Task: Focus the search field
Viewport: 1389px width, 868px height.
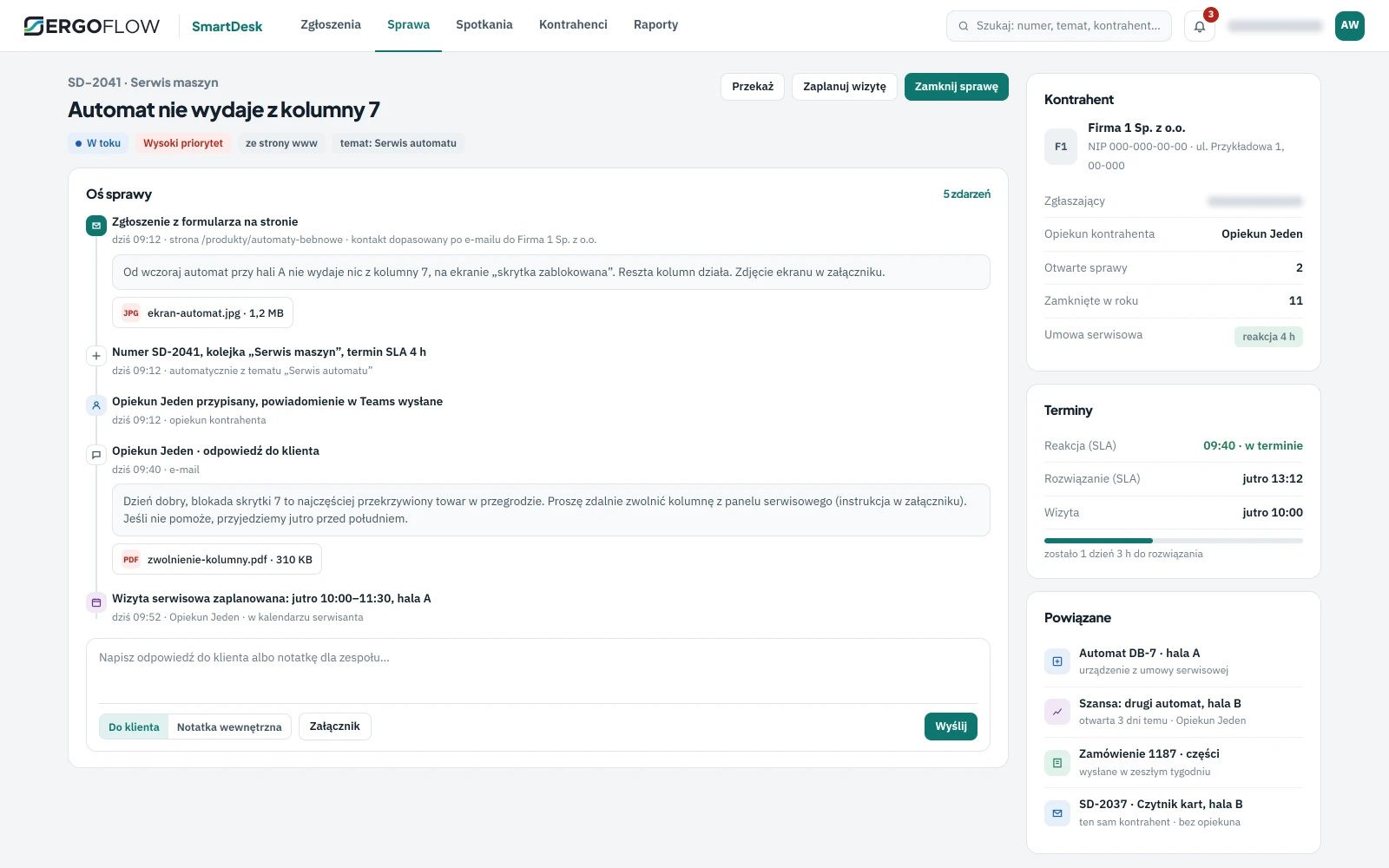Action: tap(1059, 26)
